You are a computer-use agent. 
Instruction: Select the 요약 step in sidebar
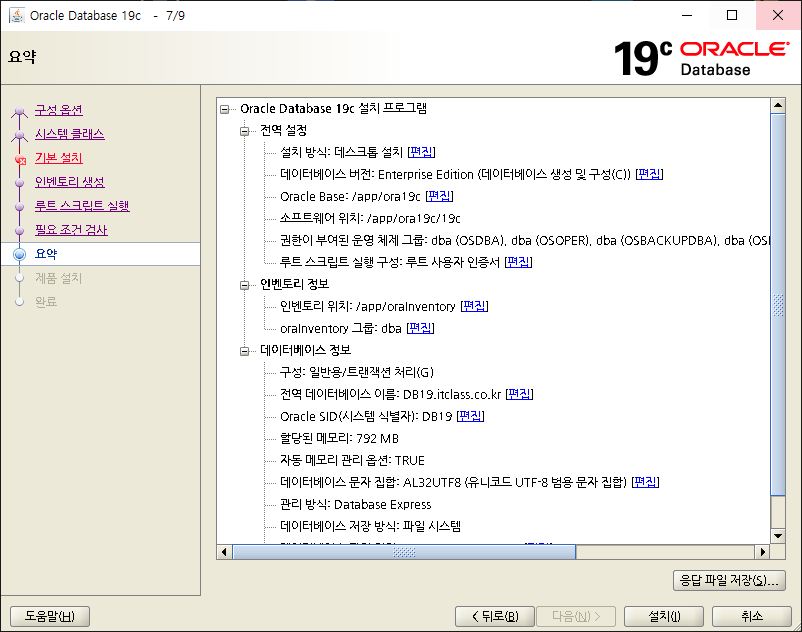click(46, 254)
